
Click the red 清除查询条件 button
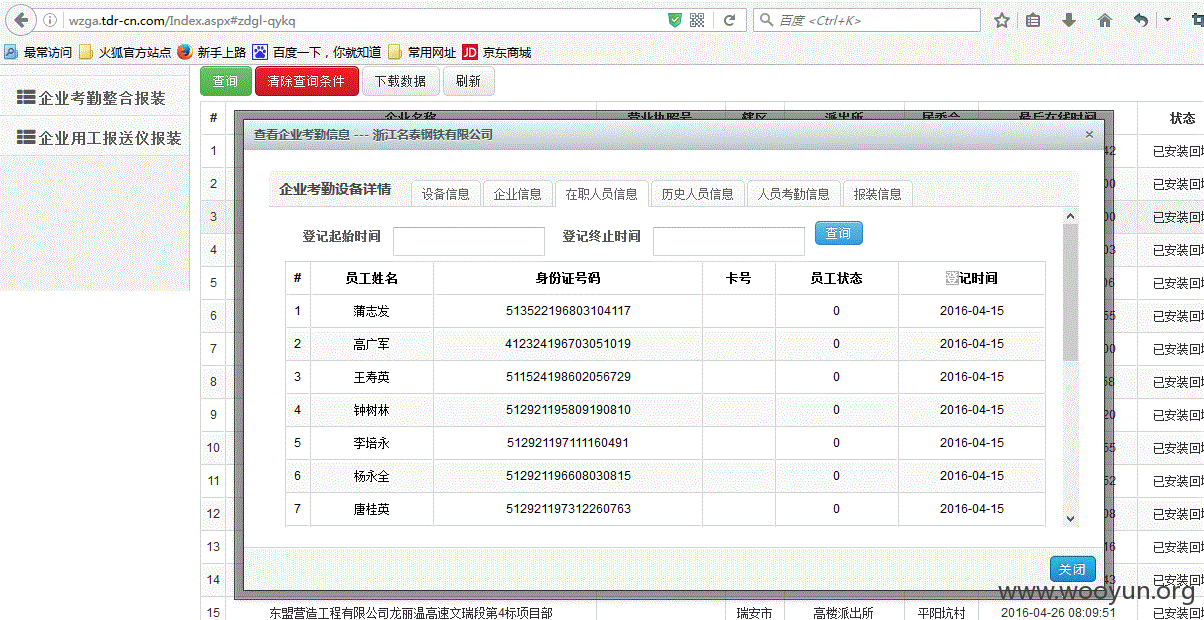click(x=306, y=81)
